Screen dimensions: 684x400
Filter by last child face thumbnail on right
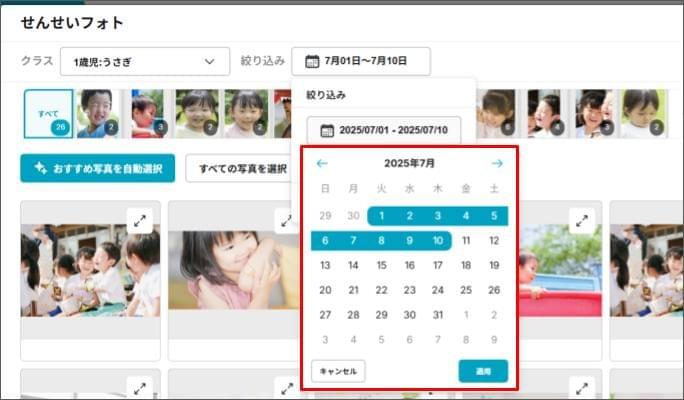[x=640, y=114]
